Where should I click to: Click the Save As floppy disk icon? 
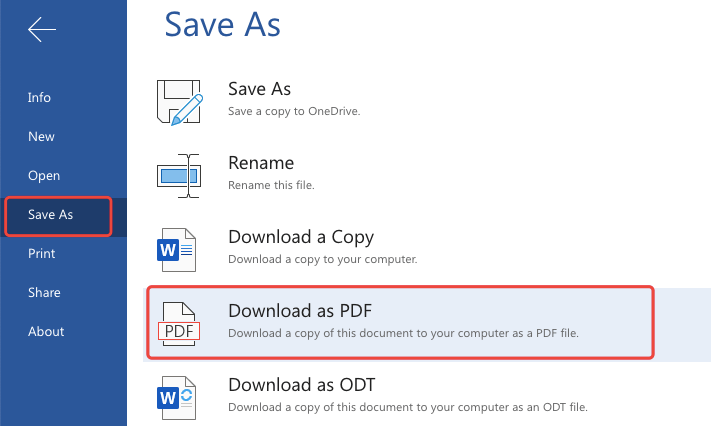pyautogui.click(x=180, y=100)
